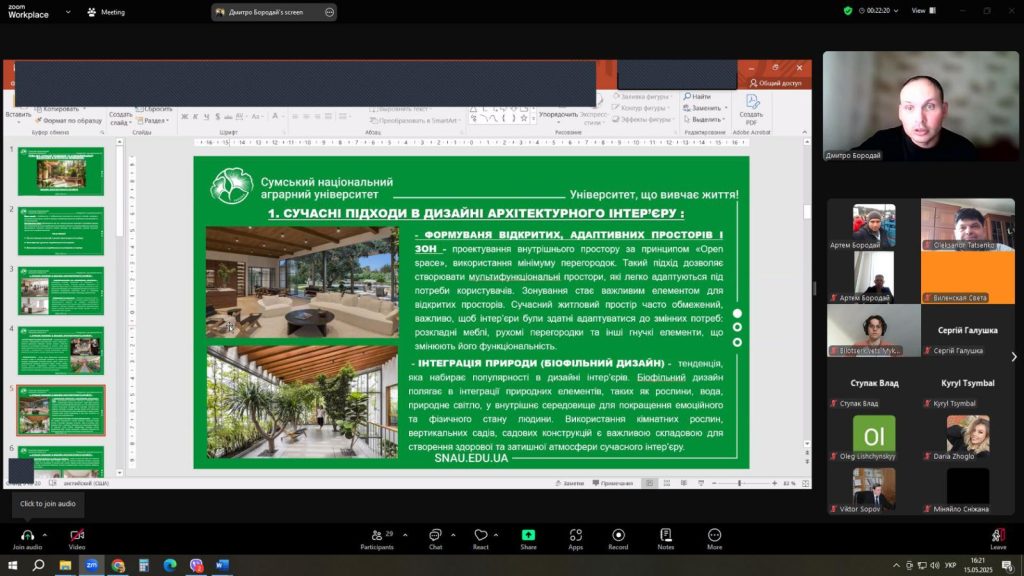The image size is (1024, 576).
Task: Click УКР language indicator in system tray
Action: tap(950, 566)
